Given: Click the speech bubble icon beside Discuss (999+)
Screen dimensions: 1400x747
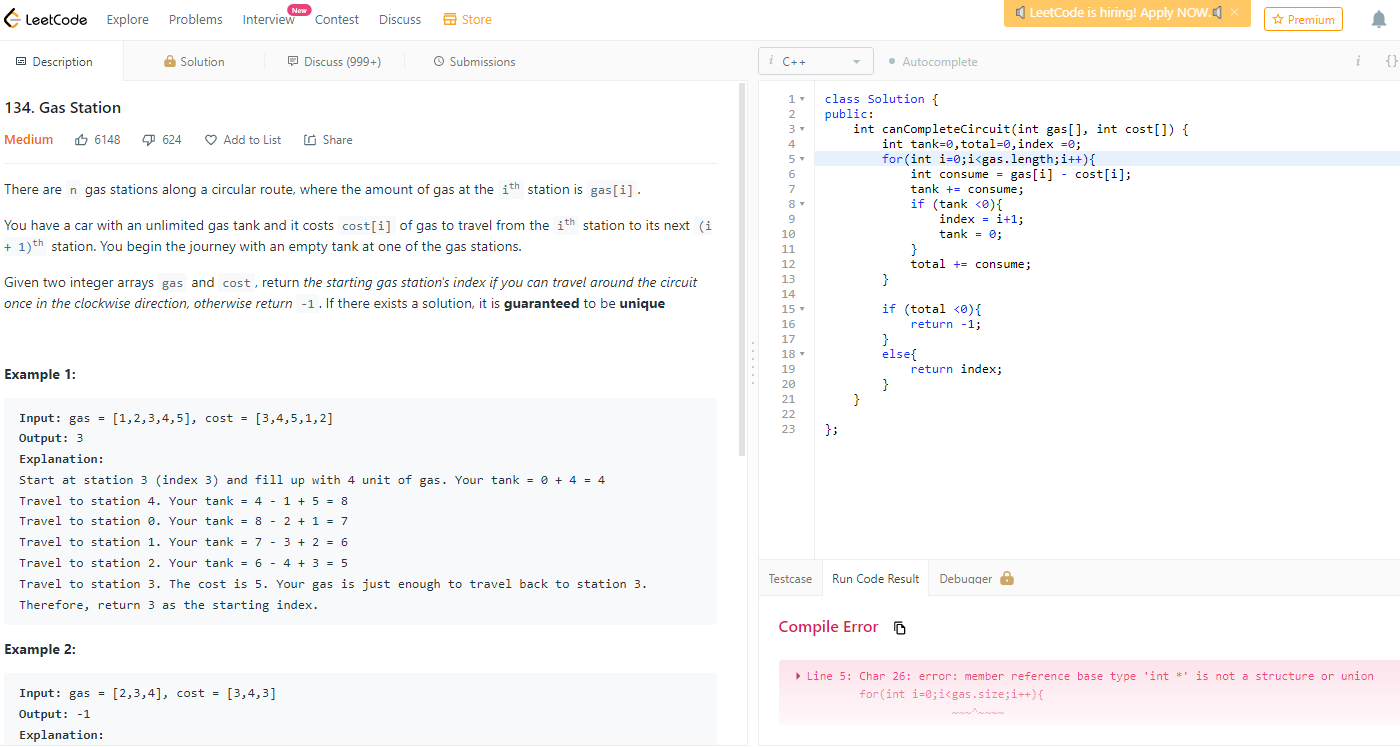Looking at the screenshot, I should click(293, 61).
